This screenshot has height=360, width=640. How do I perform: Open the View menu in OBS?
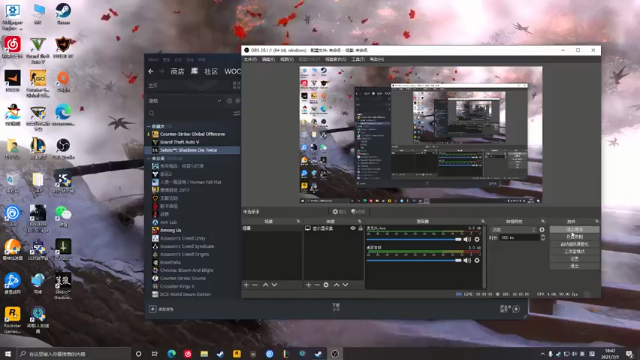tap(287, 60)
